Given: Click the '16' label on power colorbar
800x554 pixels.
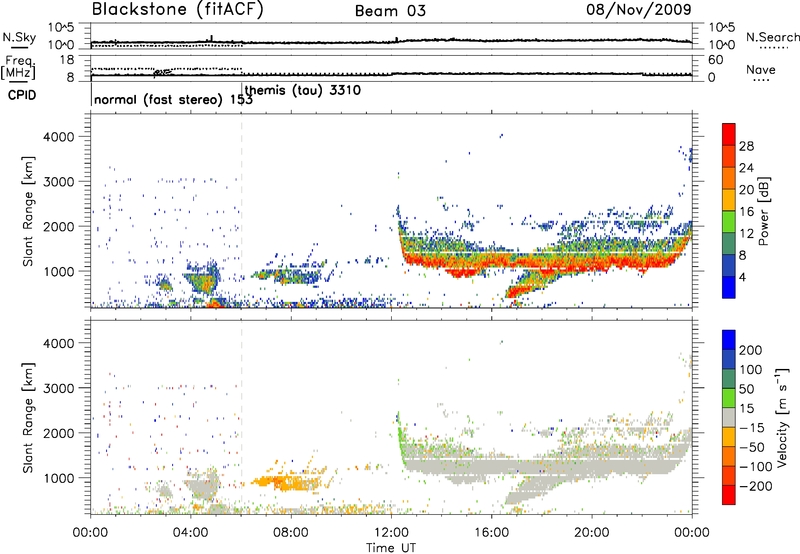Looking at the screenshot, I should tap(746, 212).
